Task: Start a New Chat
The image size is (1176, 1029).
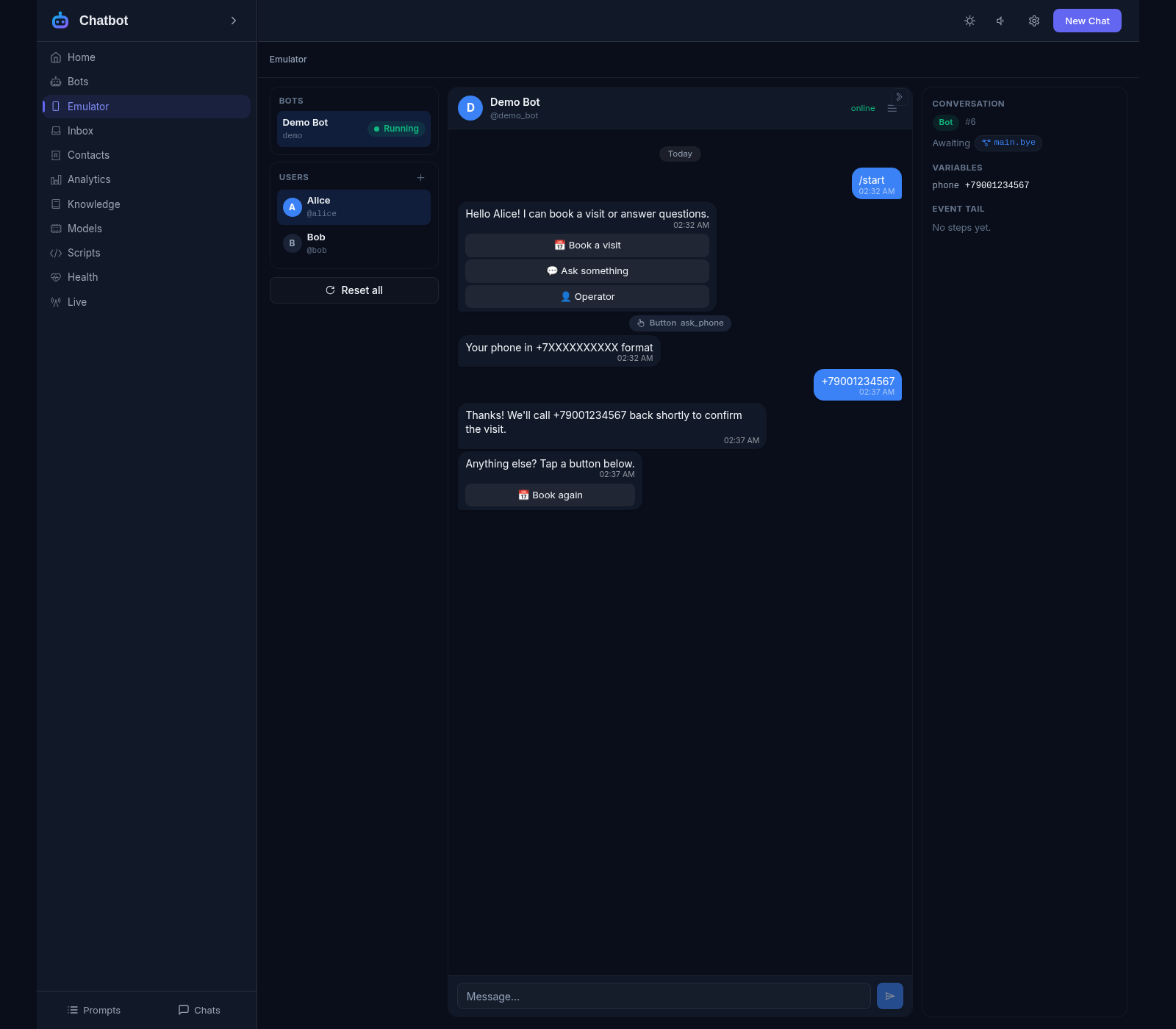Action: pos(1087,21)
